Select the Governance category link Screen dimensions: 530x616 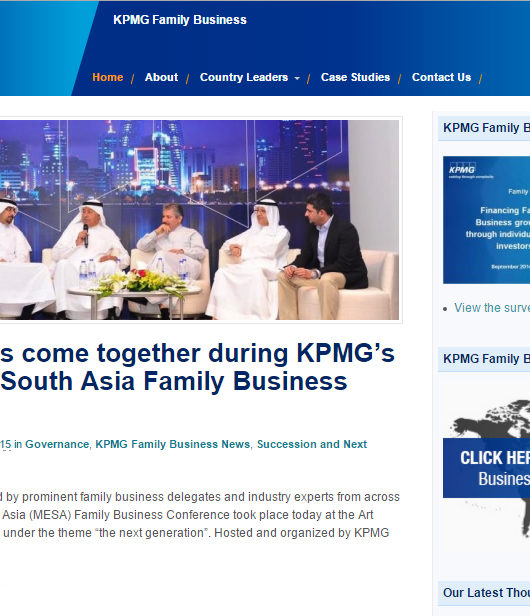click(x=57, y=444)
